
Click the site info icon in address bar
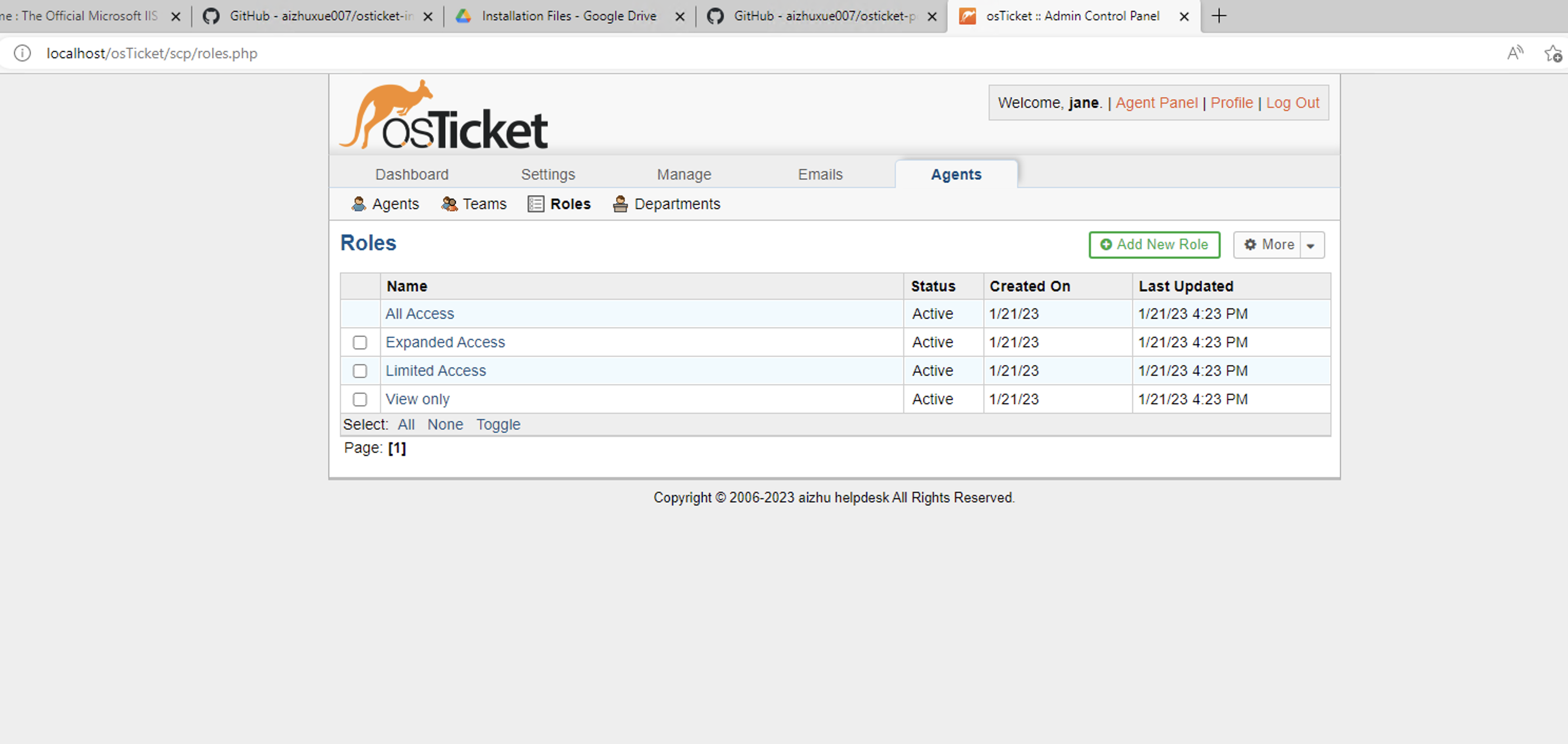[x=22, y=54]
